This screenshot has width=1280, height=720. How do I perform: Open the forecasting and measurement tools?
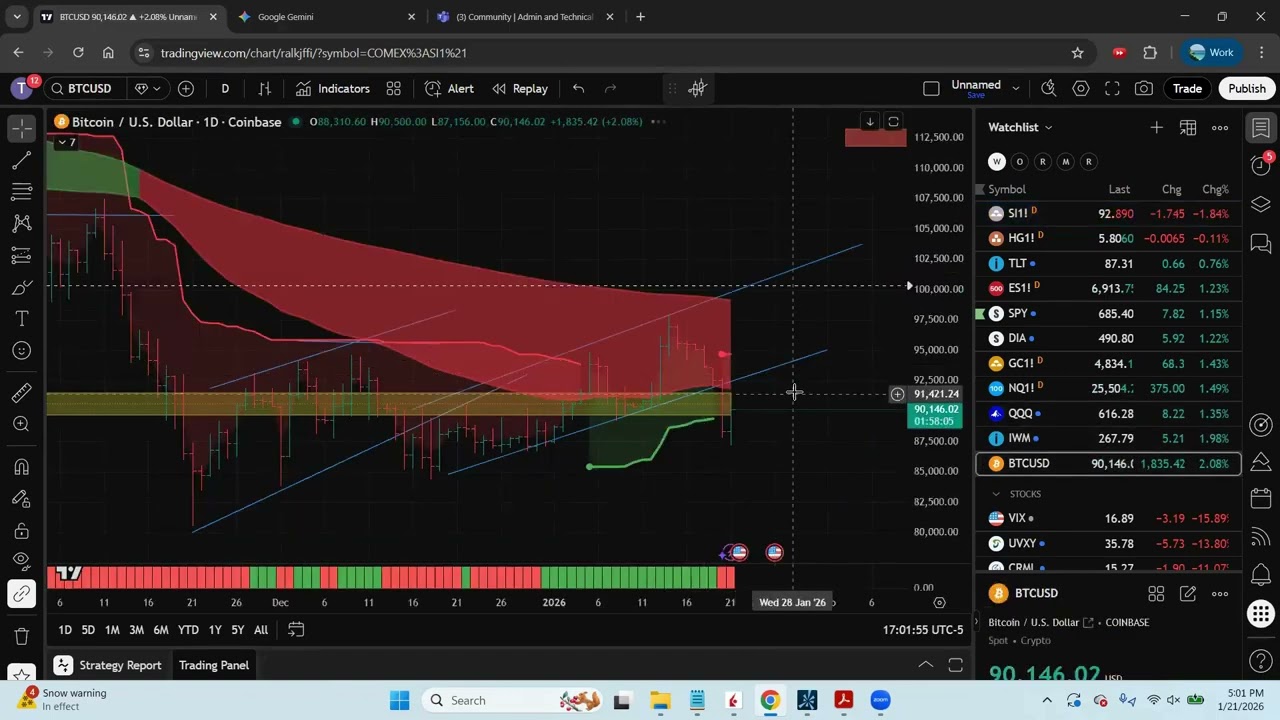tap(21, 256)
